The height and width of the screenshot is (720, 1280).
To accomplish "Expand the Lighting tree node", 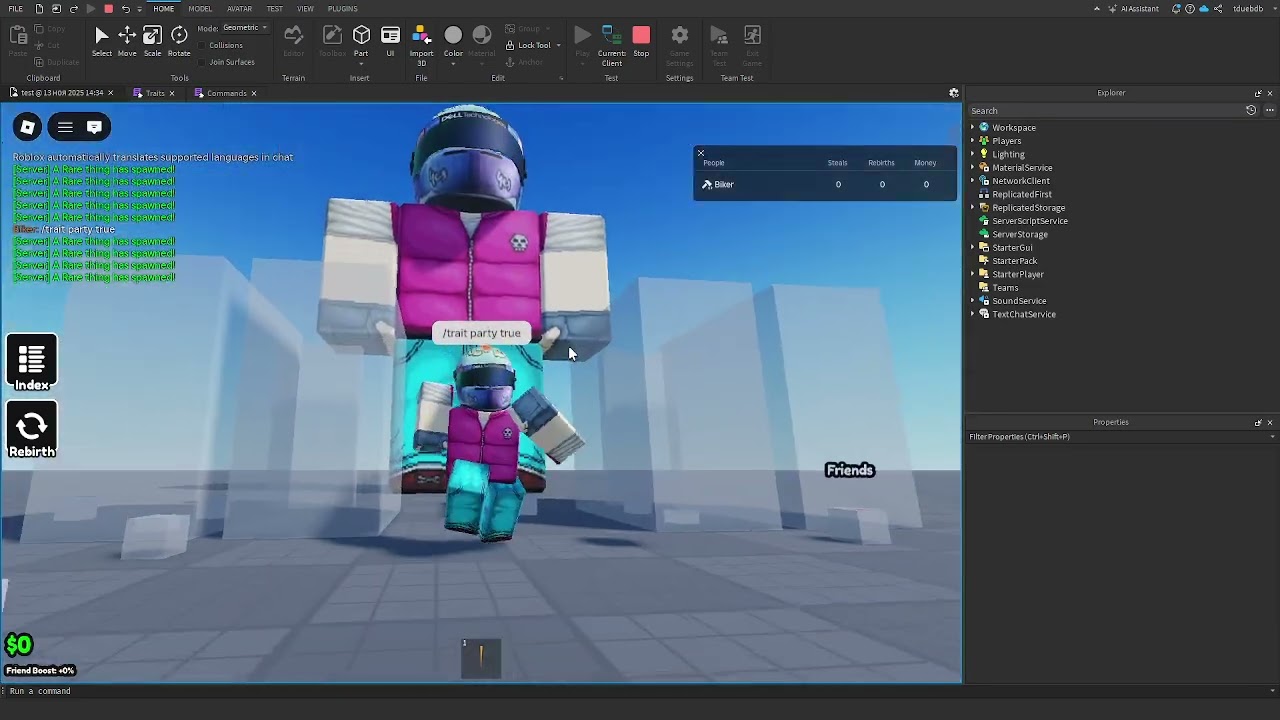I will click(972, 154).
